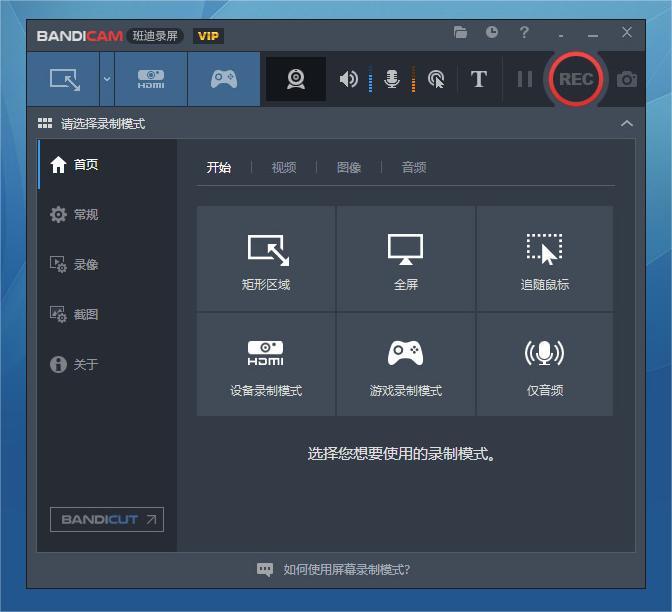Click the speech bubble help icon
The width and height of the screenshot is (672, 612).
coord(264,570)
